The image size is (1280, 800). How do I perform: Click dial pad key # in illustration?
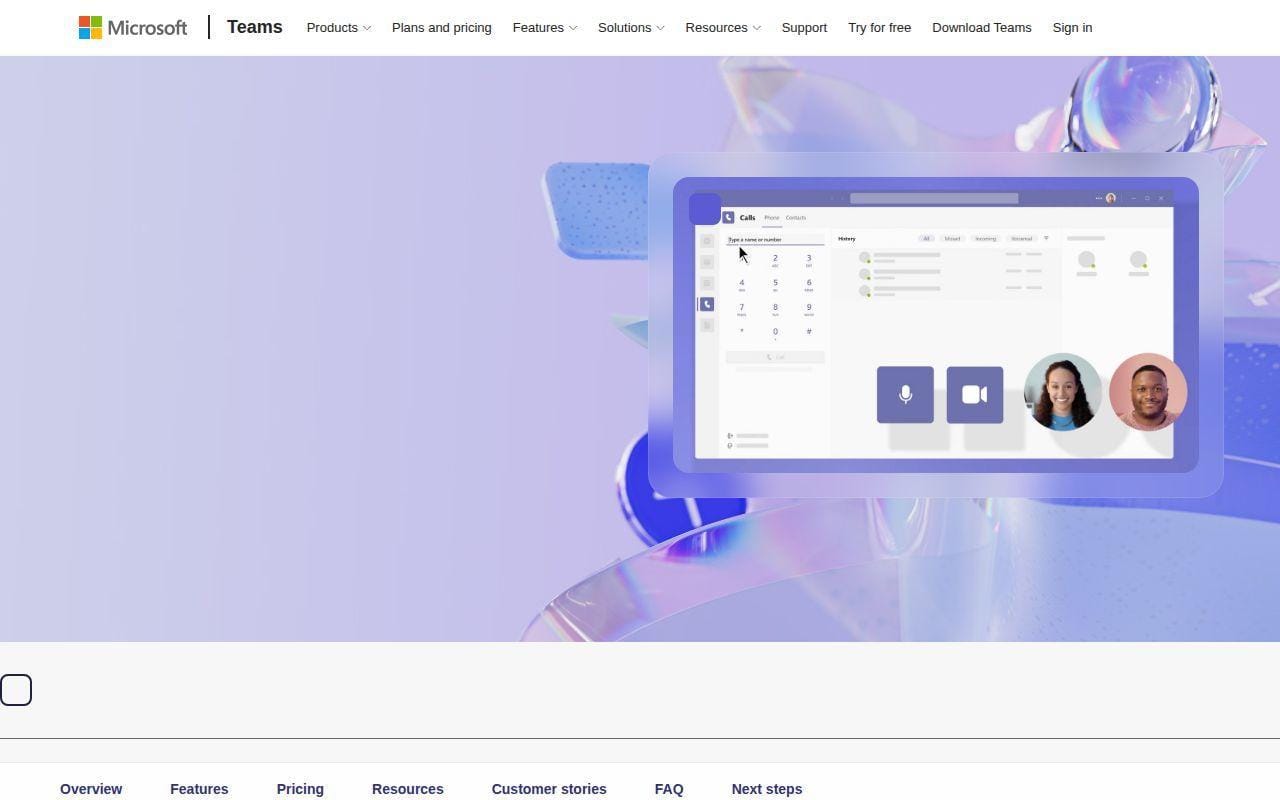point(809,332)
